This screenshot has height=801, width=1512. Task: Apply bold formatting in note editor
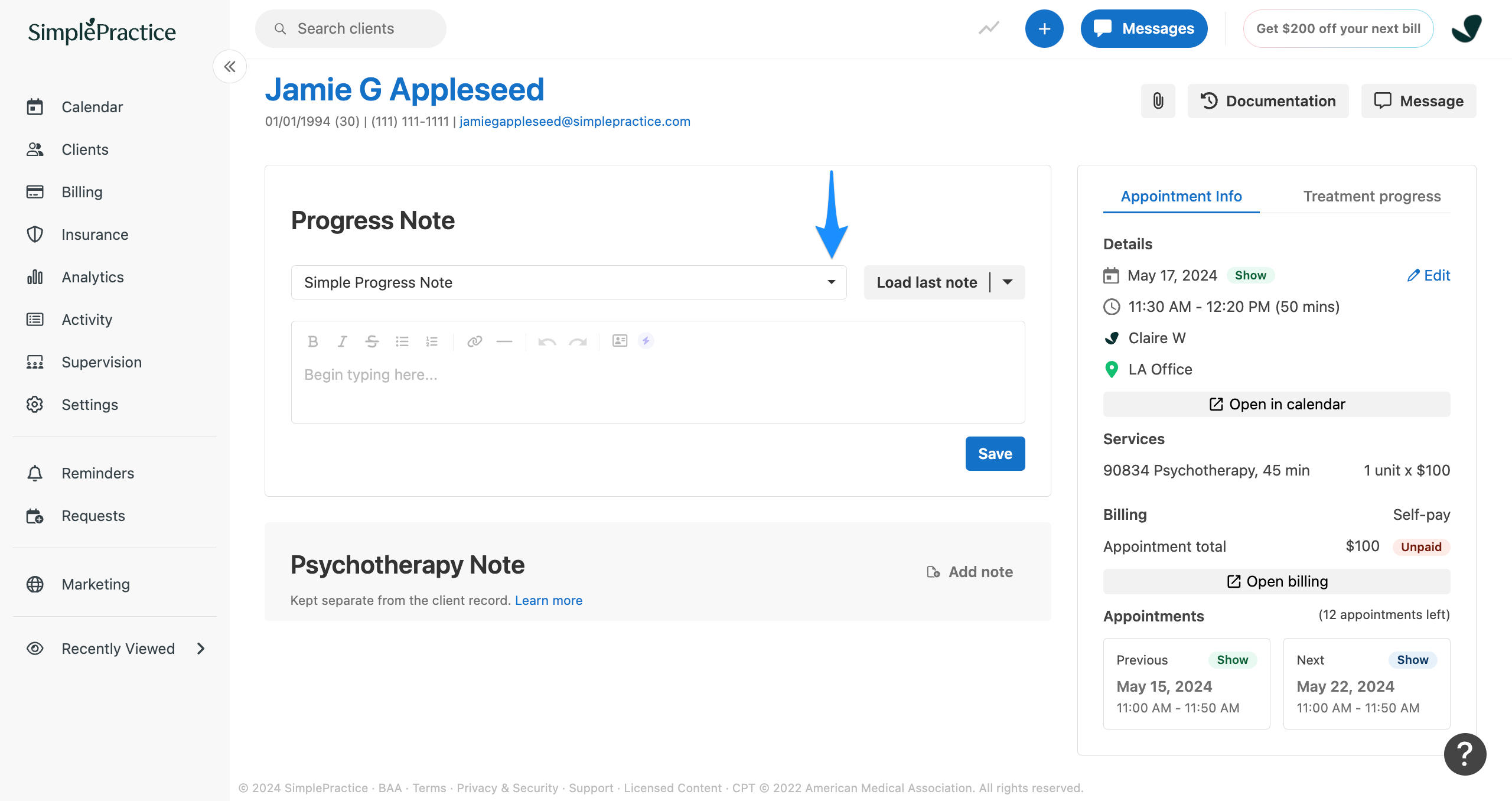coord(313,341)
